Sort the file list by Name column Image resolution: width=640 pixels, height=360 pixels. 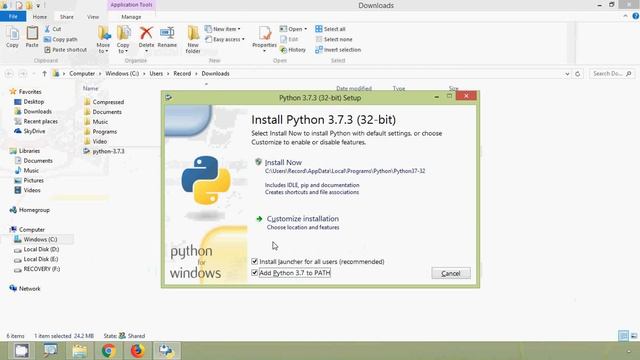(x=91, y=88)
